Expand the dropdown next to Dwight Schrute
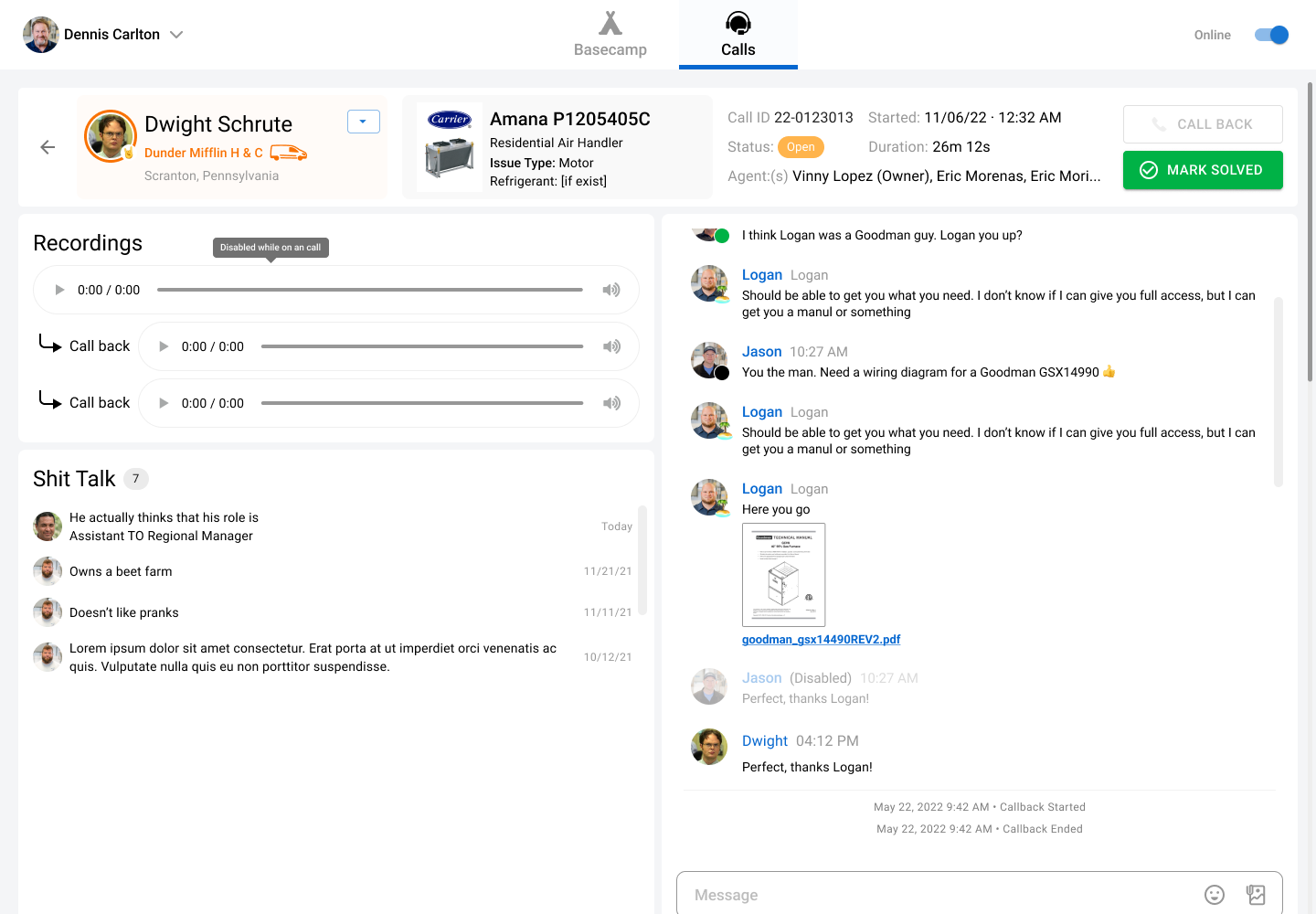The image size is (1316, 914). point(363,122)
